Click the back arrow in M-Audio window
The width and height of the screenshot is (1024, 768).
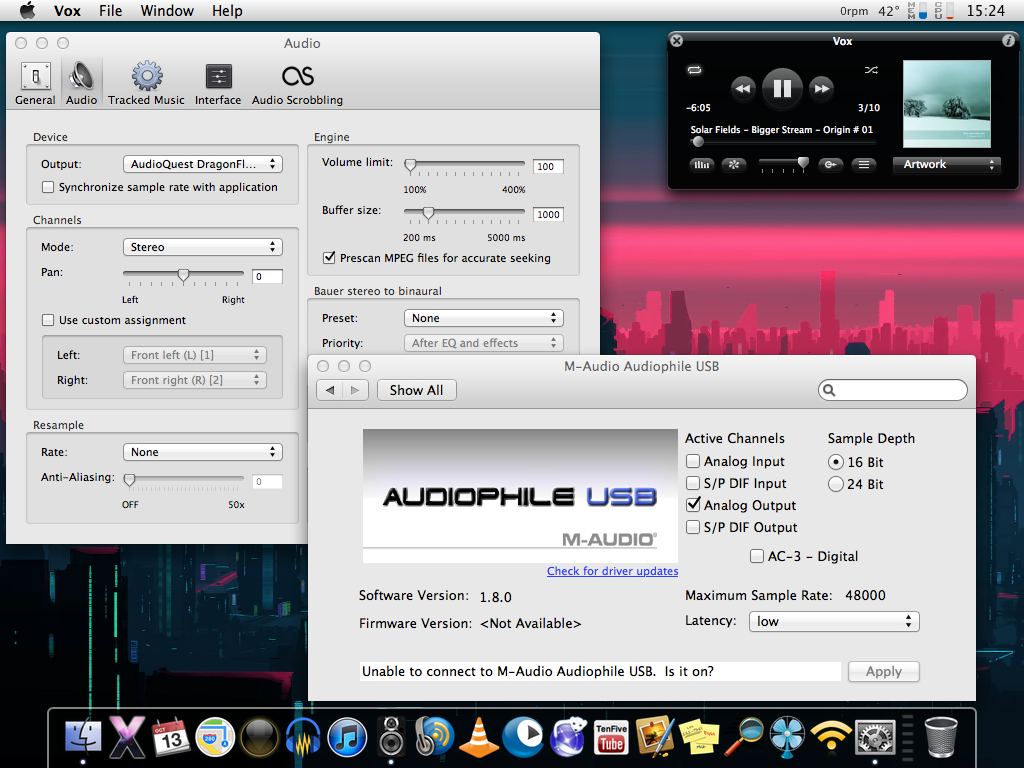330,390
